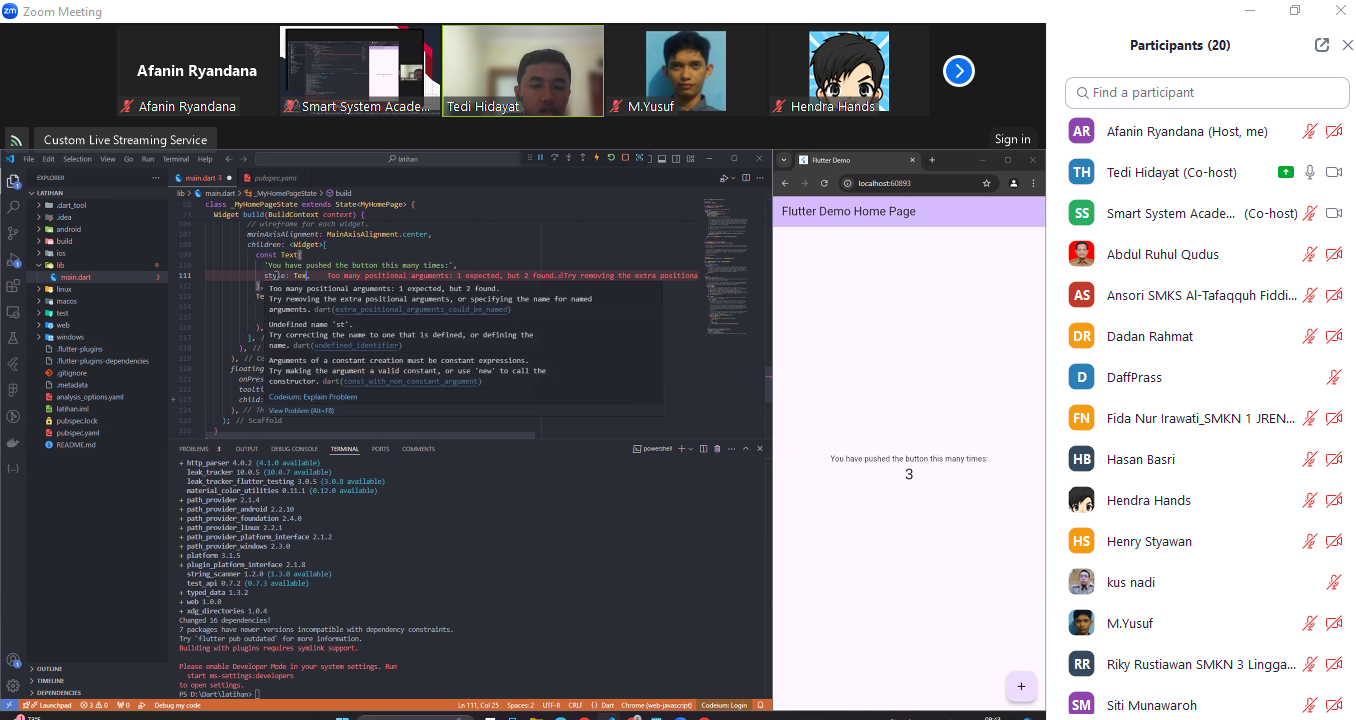Open the Extensions view in VS Code
The width and height of the screenshot is (1356, 720).
pos(13,286)
